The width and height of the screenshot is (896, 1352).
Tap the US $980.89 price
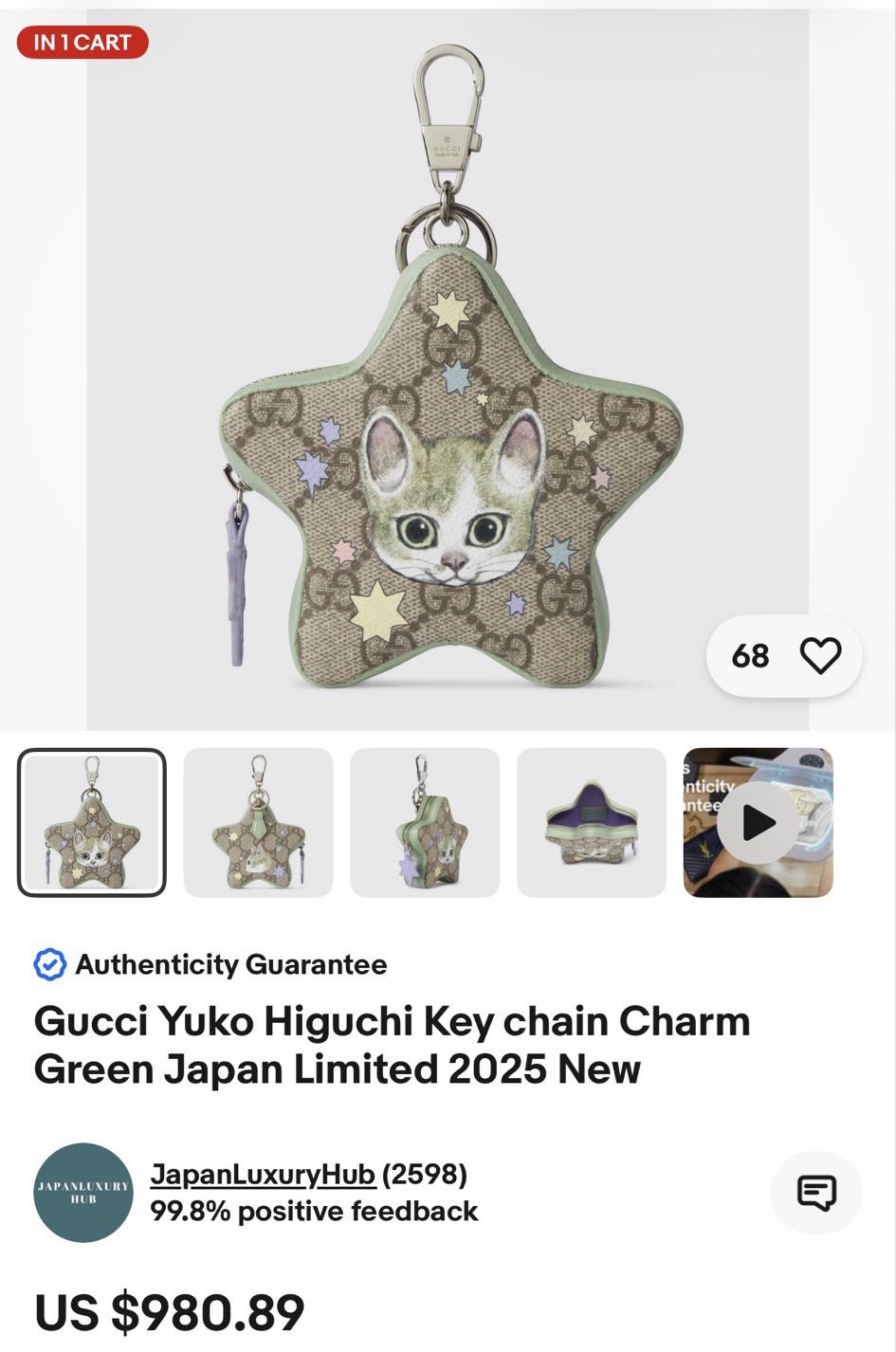click(170, 1313)
